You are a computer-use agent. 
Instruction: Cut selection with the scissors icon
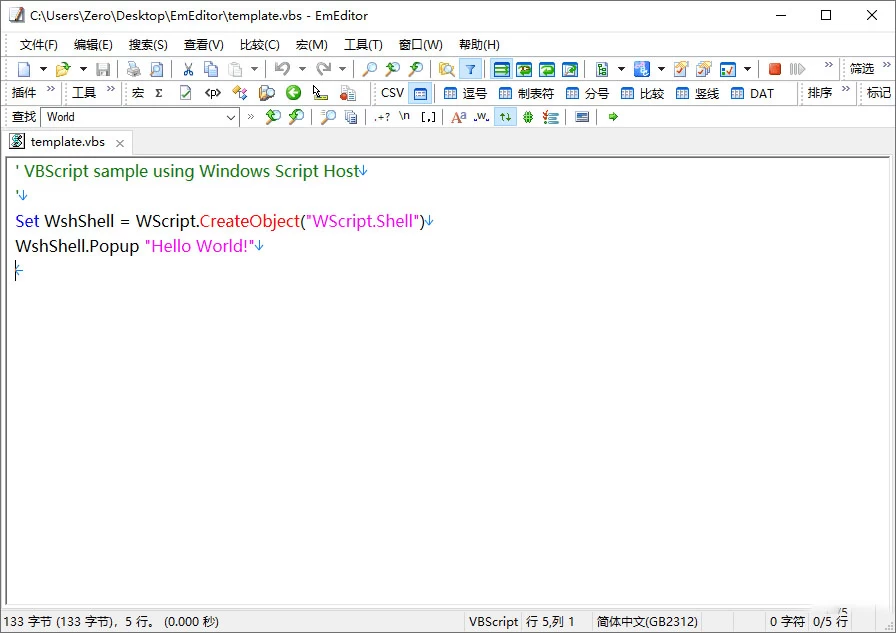188,69
